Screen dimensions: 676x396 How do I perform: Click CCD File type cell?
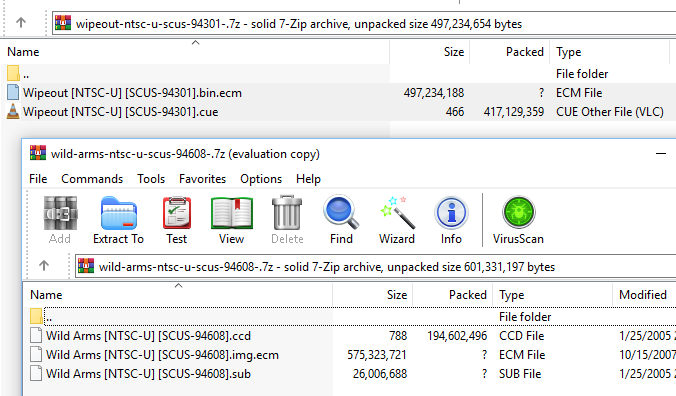[x=522, y=335]
